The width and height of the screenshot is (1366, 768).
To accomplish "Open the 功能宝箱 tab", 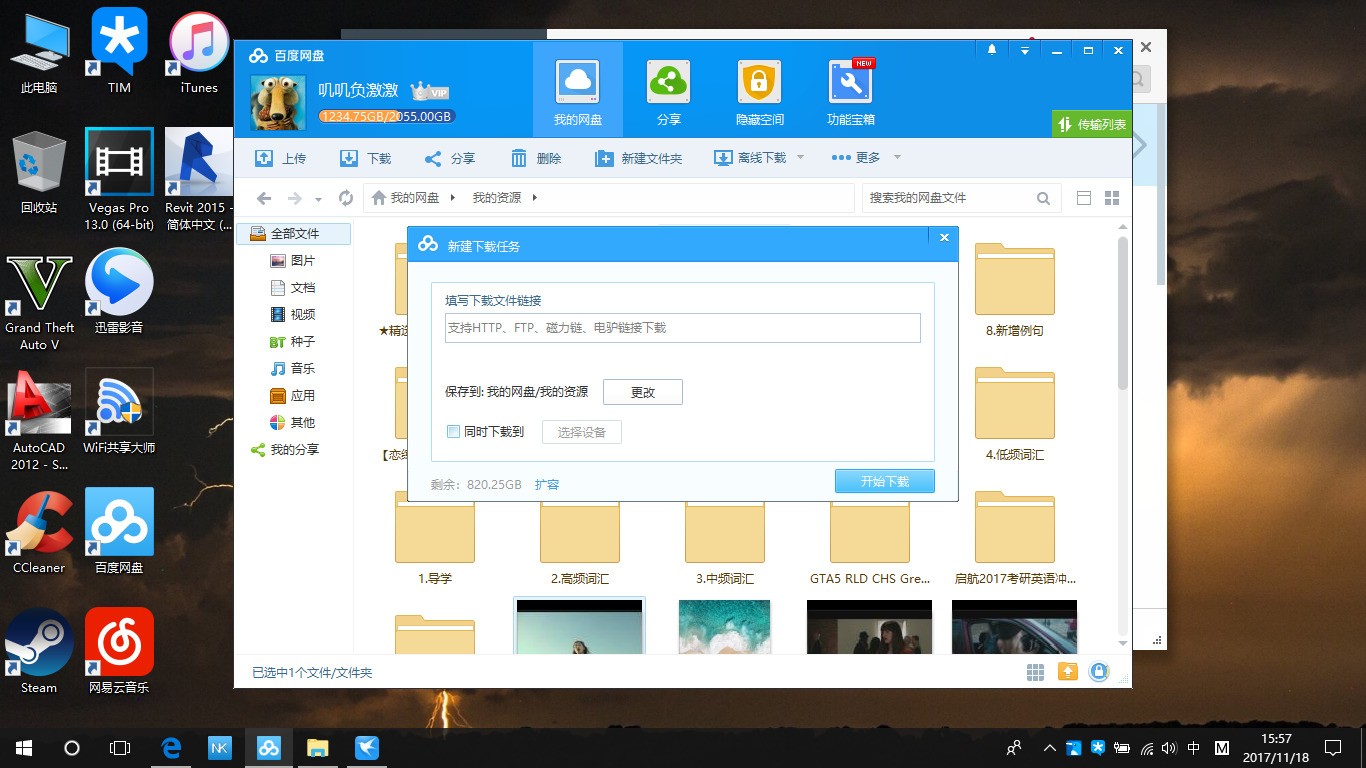I will 850,93.
